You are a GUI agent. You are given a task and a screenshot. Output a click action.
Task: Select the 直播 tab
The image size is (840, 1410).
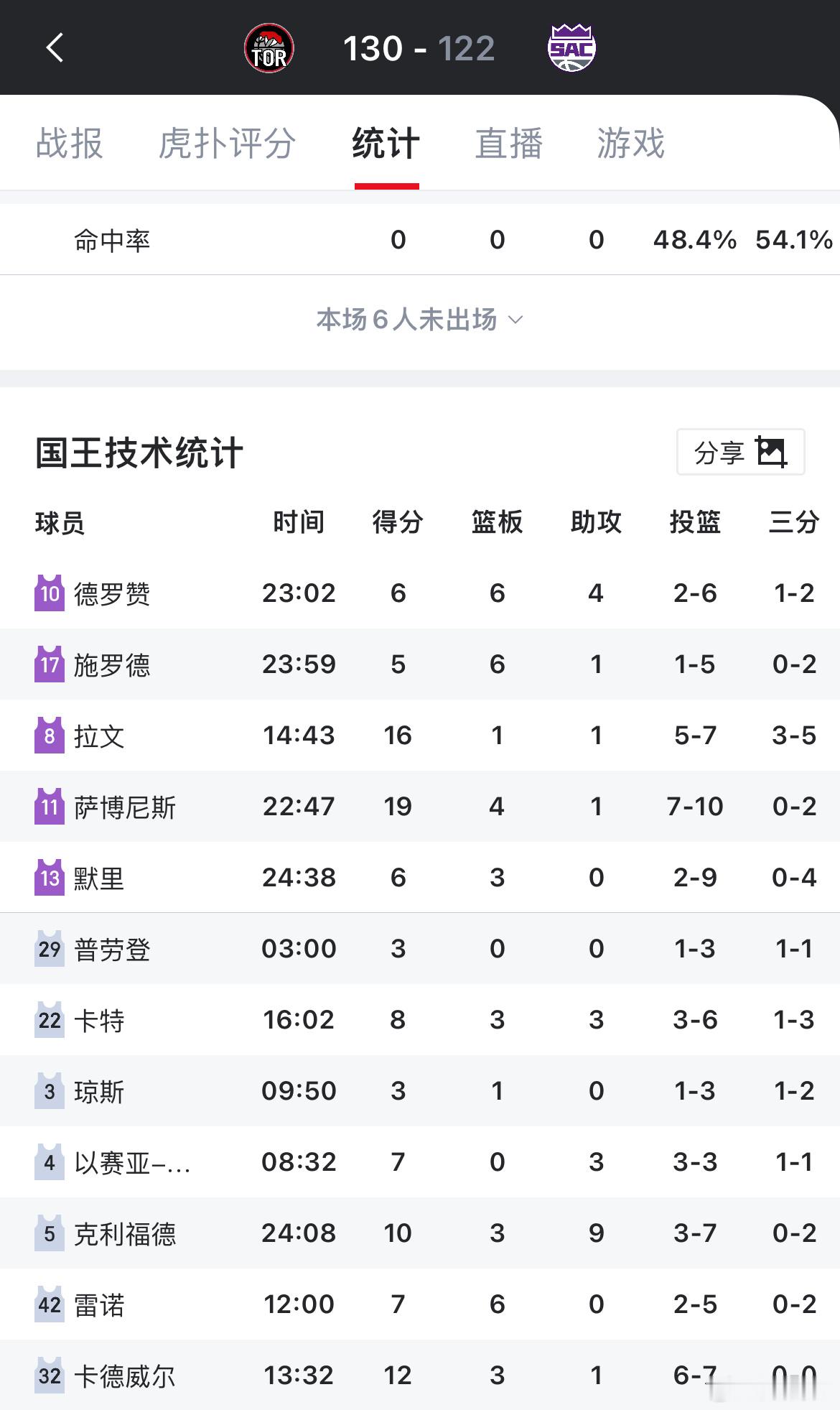(509, 143)
